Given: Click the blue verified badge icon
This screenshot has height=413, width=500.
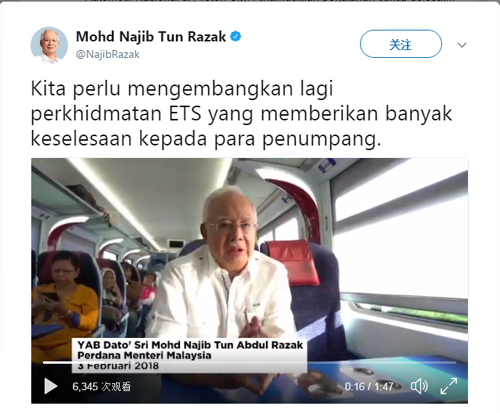Looking at the screenshot, I should tap(236, 36).
